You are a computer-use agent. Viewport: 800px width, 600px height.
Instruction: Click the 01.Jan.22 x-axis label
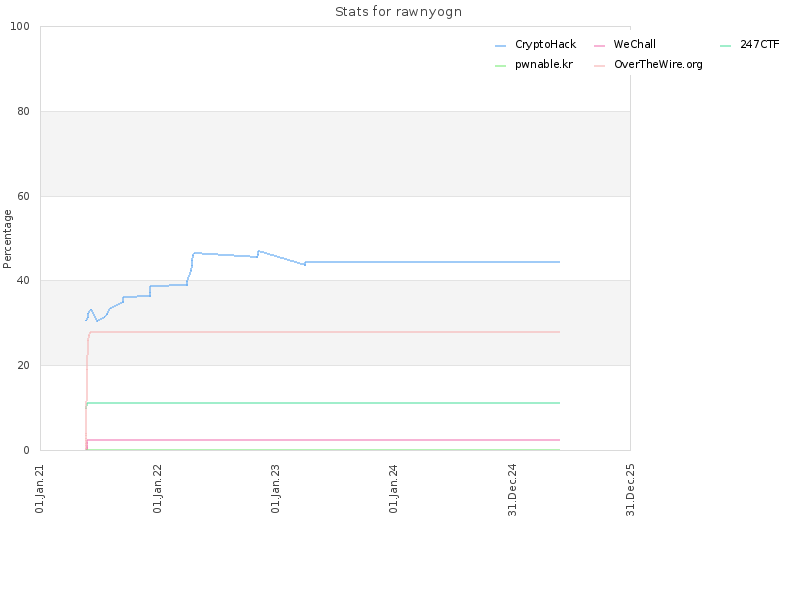(157, 489)
